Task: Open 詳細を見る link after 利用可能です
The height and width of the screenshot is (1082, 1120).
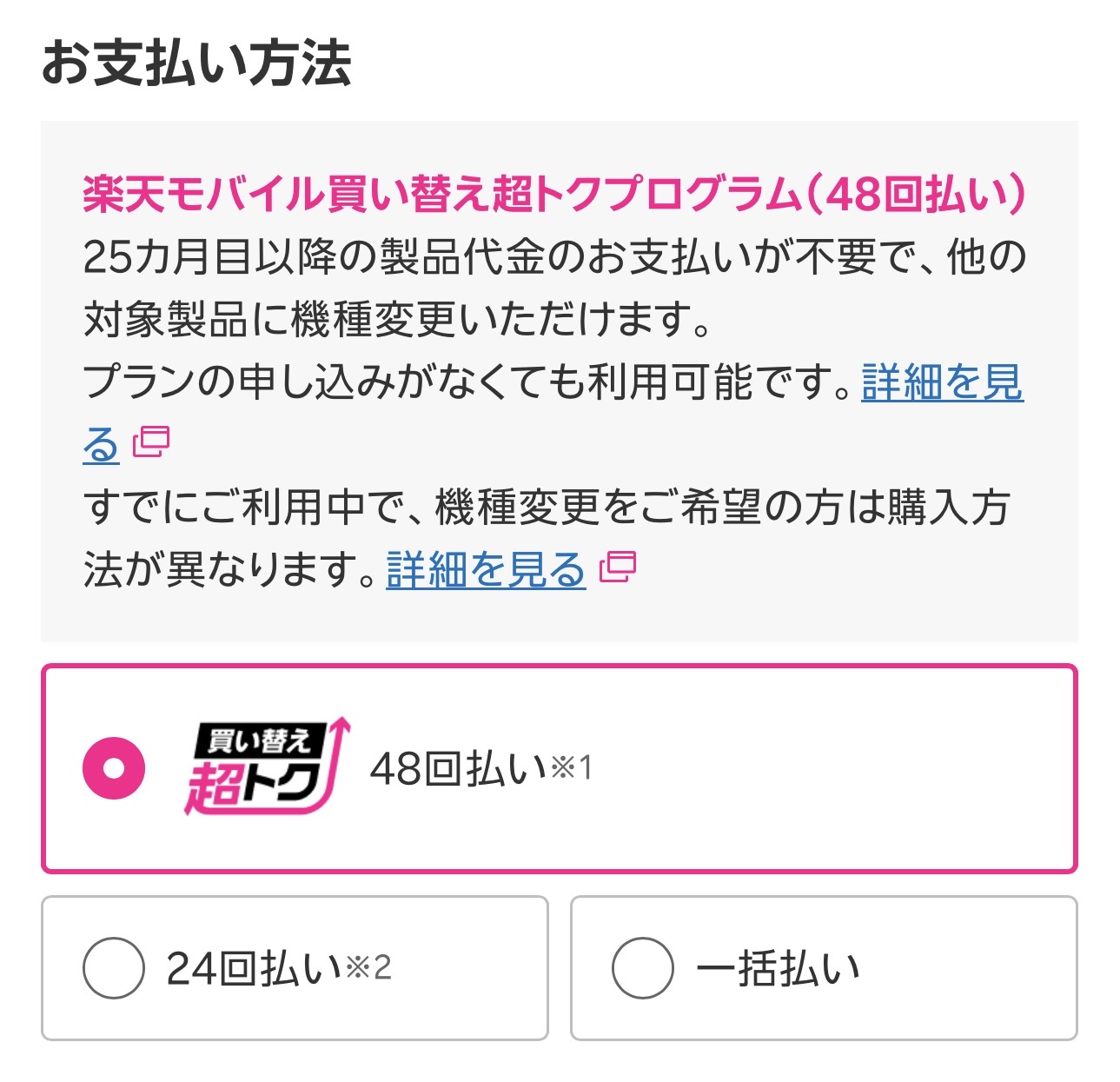Action: (942, 382)
